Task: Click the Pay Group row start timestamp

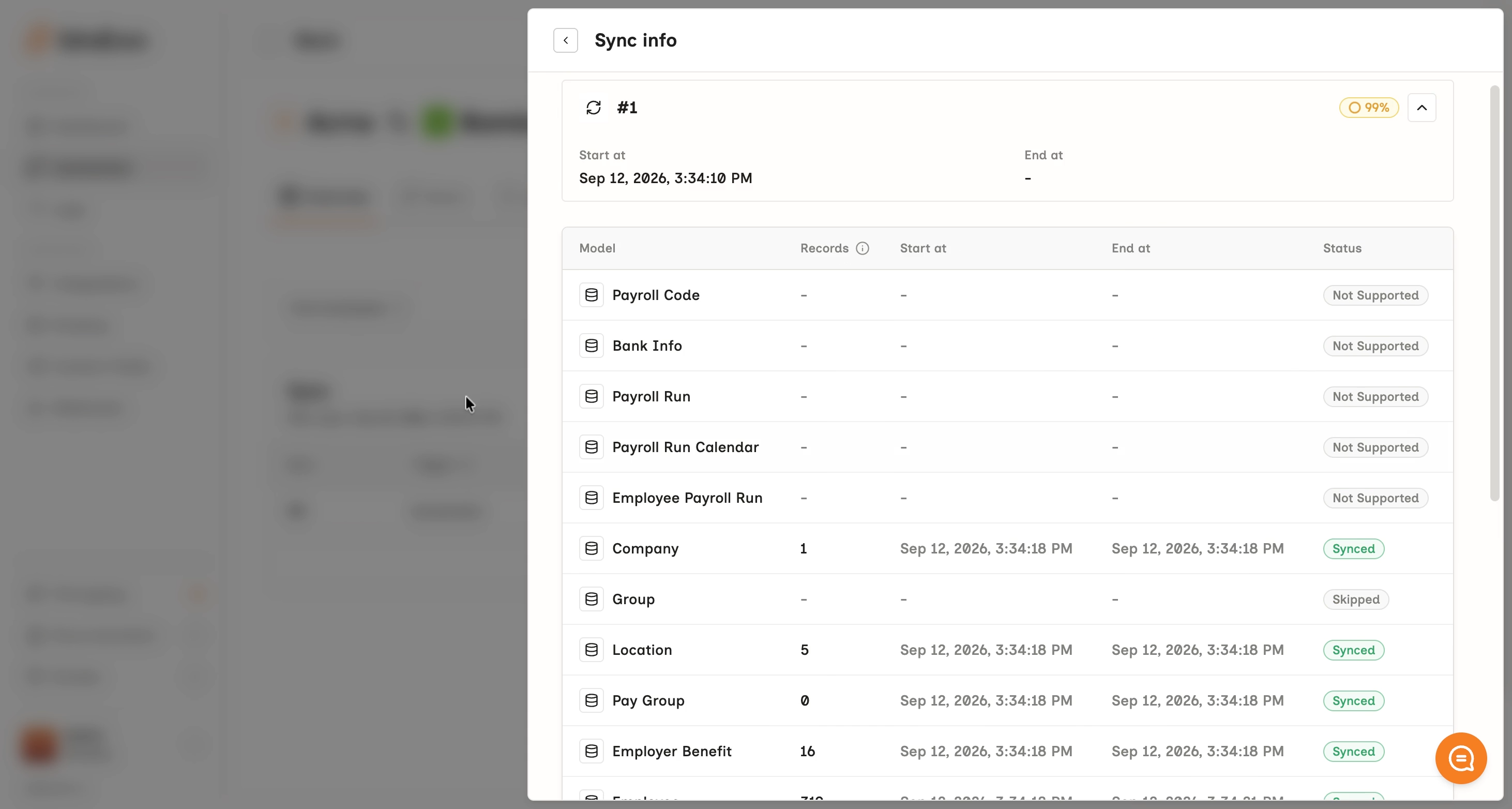Action: pos(986,700)
